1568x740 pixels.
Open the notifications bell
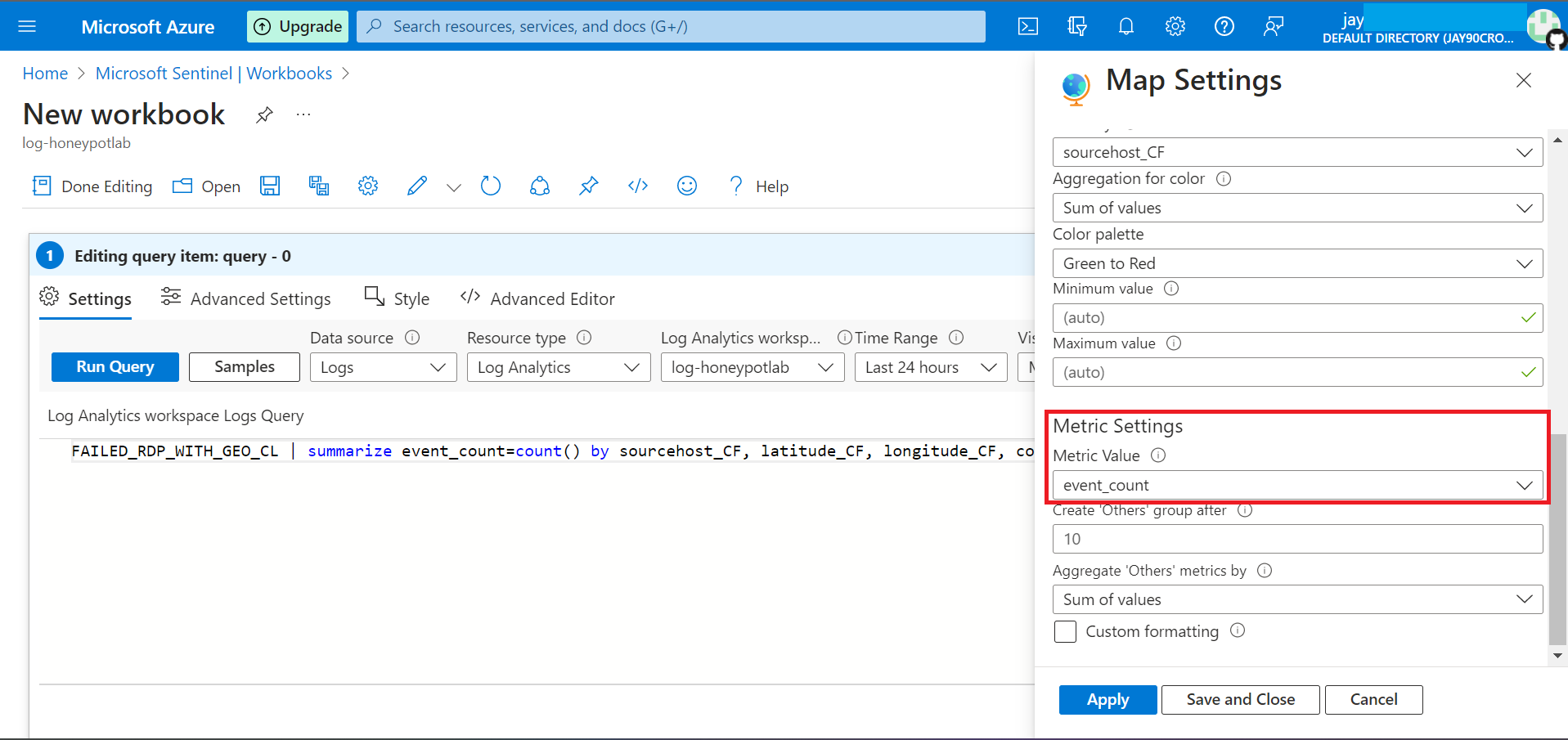tap(1126, 26)
